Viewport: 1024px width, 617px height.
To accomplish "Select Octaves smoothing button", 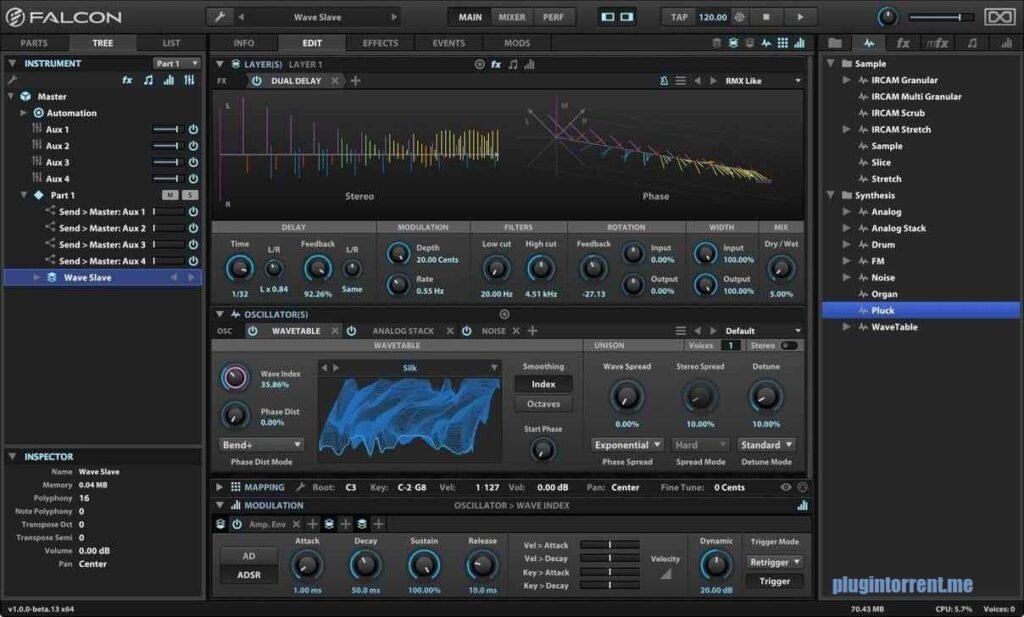I will 543,404.
